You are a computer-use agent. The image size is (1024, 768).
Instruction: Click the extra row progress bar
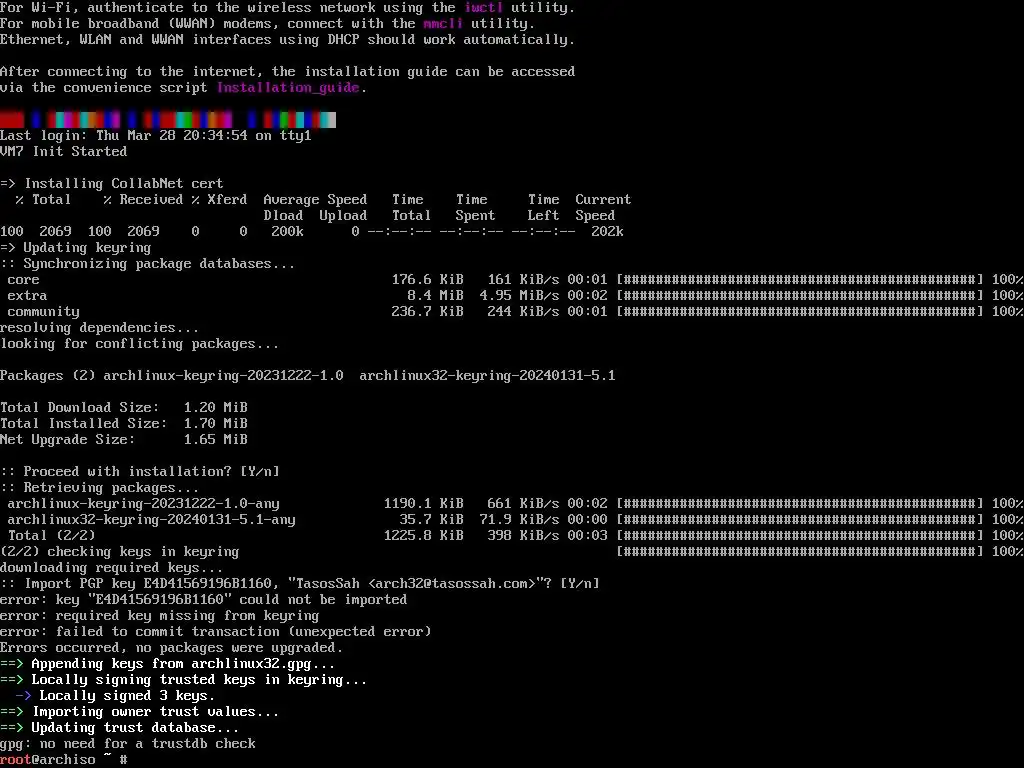[x=800, y=296]
